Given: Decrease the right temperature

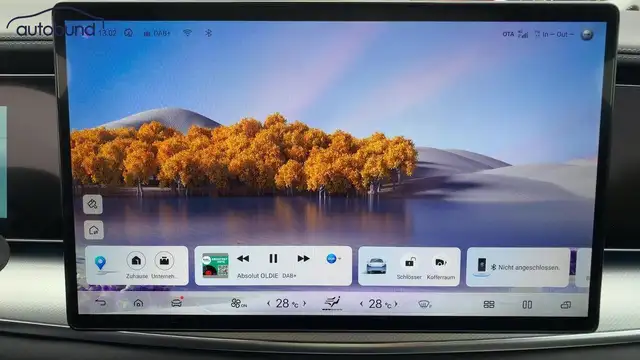Looking at the screenshot, I should (361, 304).
